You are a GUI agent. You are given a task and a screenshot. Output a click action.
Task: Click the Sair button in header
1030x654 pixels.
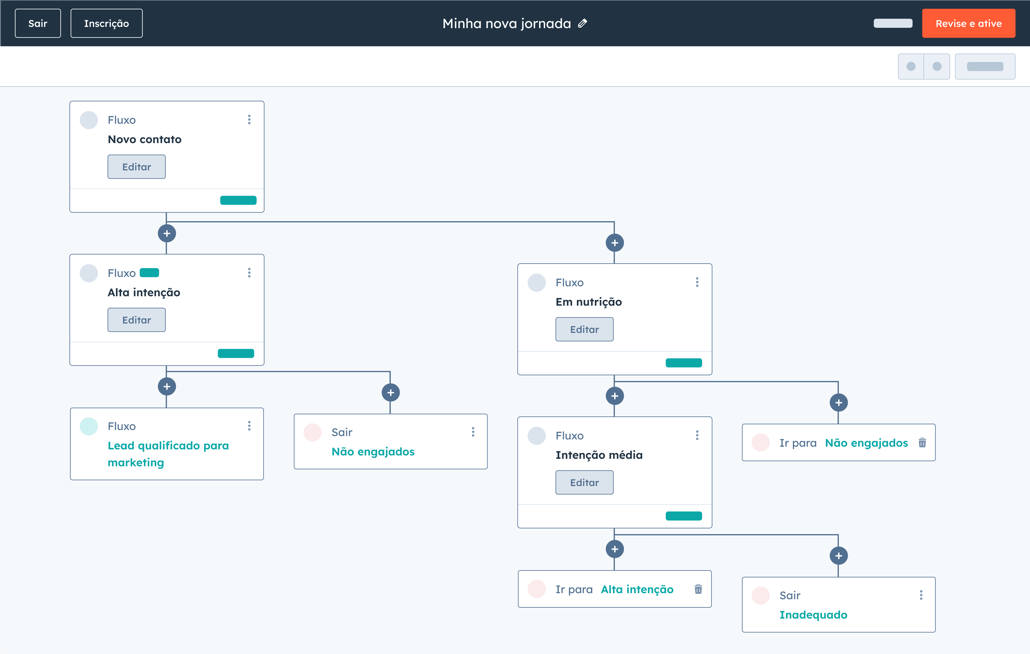pos(38,23)
